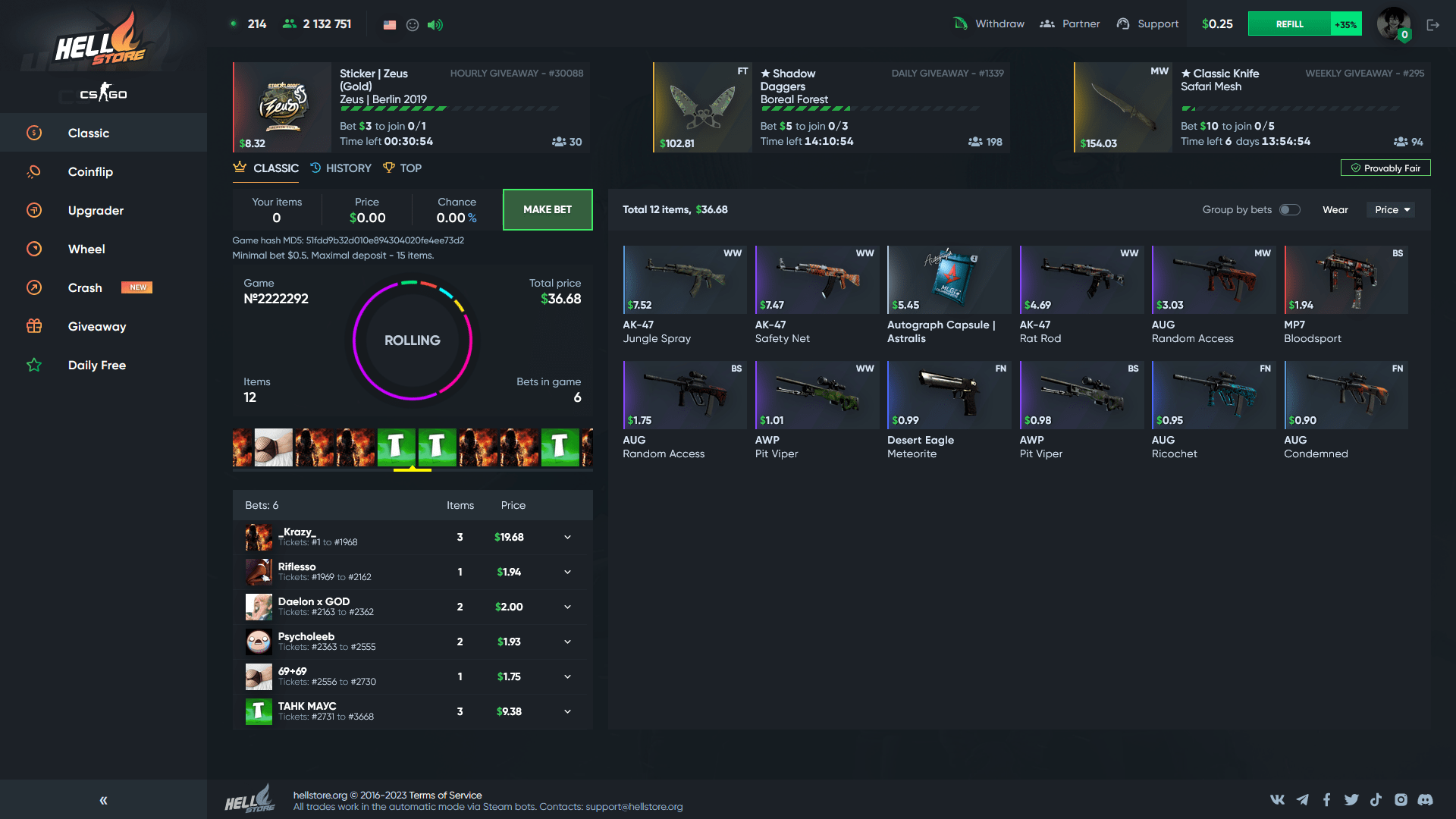The height and width of the screenshot is (819, 1456).
Task: Expand _Krazy_ bet details
Action: point(567,537)
